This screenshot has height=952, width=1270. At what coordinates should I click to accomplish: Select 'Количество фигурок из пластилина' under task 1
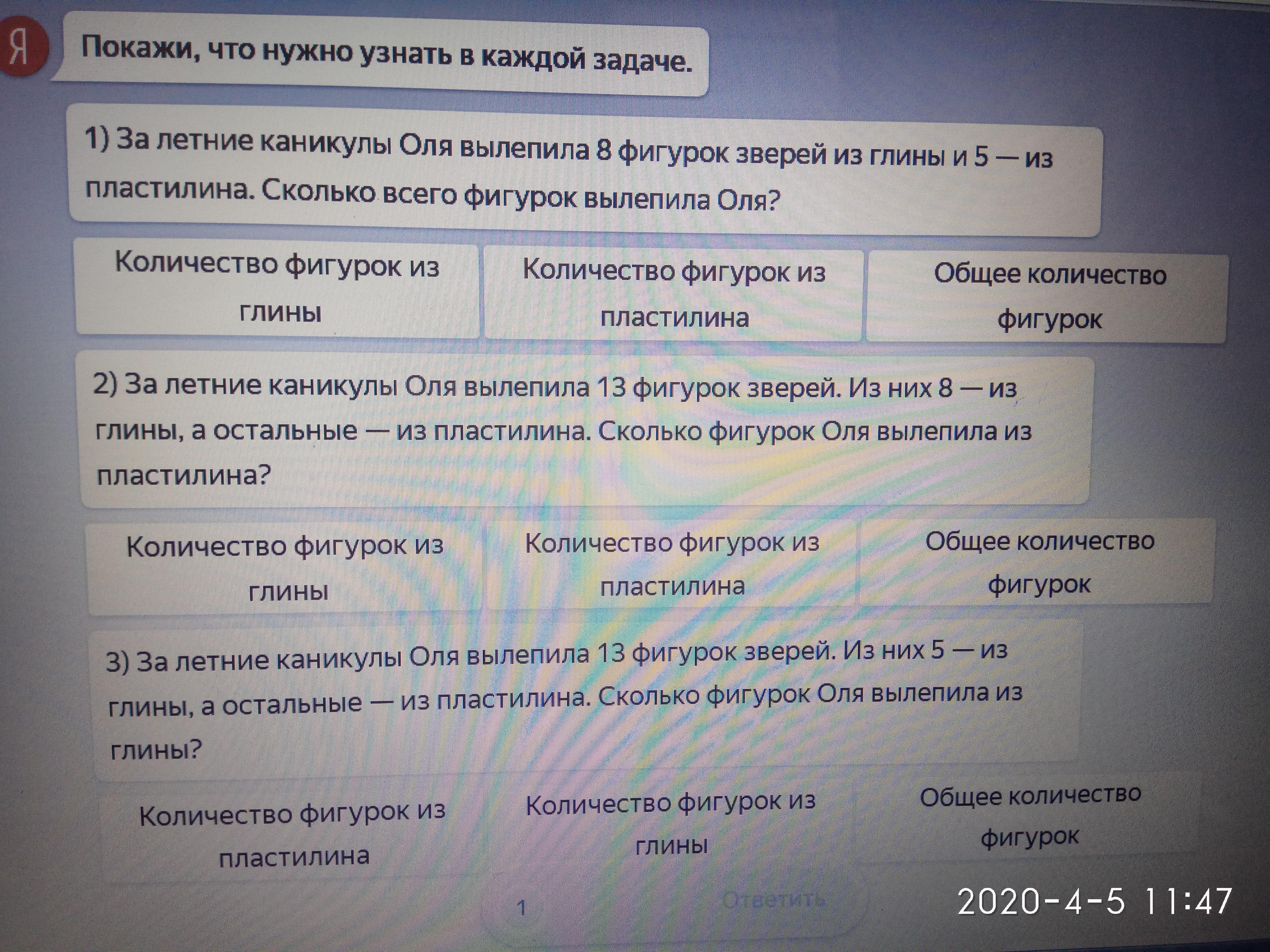[x=673, y=294]
